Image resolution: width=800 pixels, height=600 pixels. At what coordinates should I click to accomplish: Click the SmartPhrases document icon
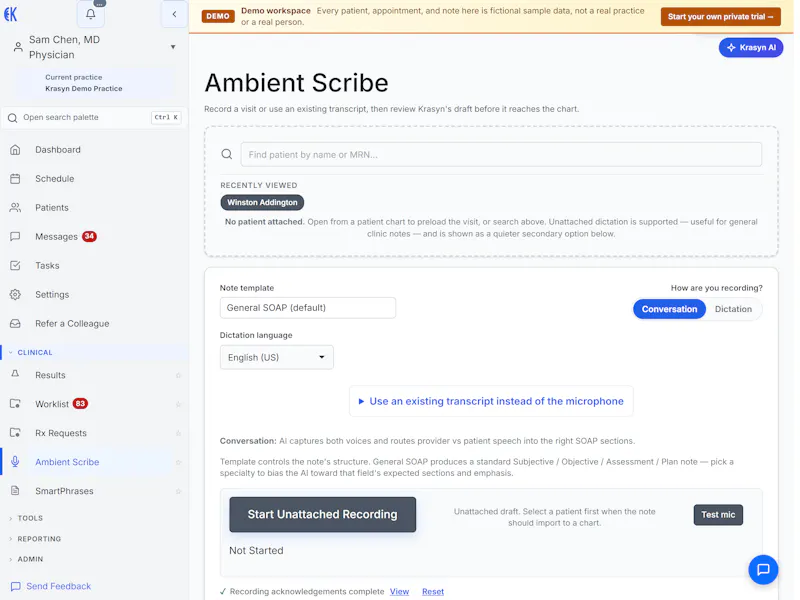15,491
